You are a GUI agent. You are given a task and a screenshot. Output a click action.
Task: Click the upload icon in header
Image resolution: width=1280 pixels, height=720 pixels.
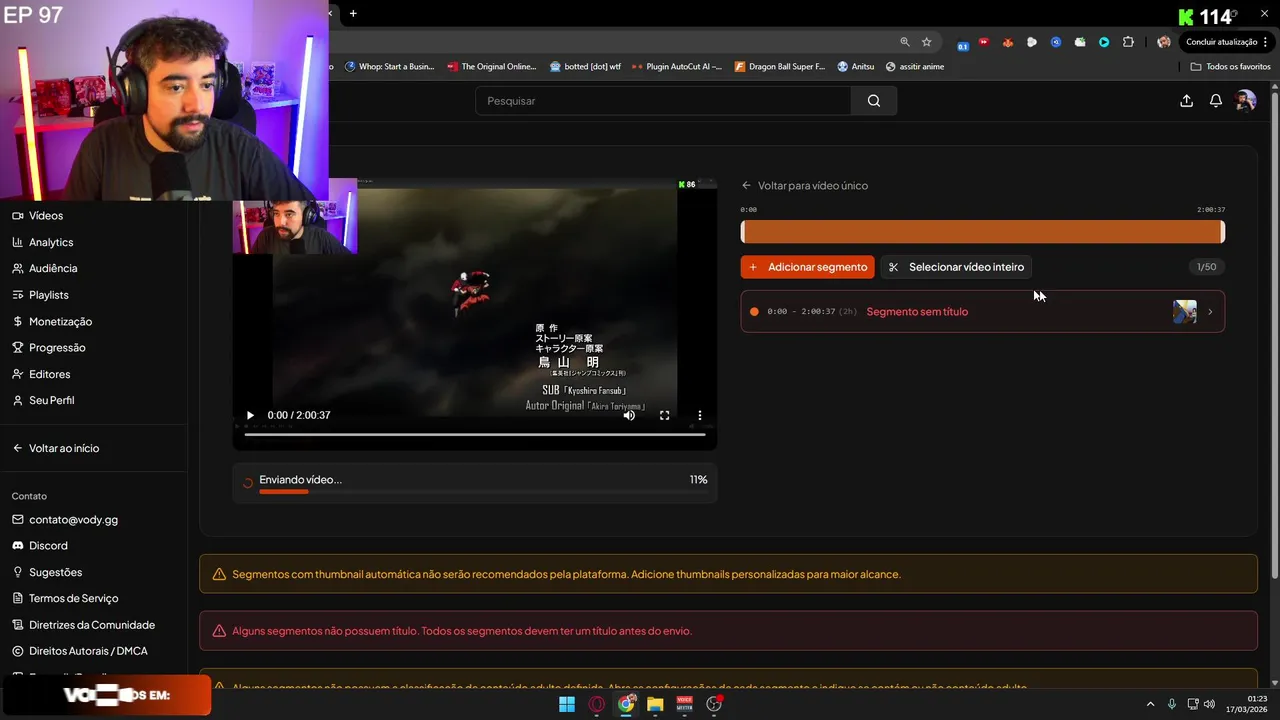click(1186, 100)
